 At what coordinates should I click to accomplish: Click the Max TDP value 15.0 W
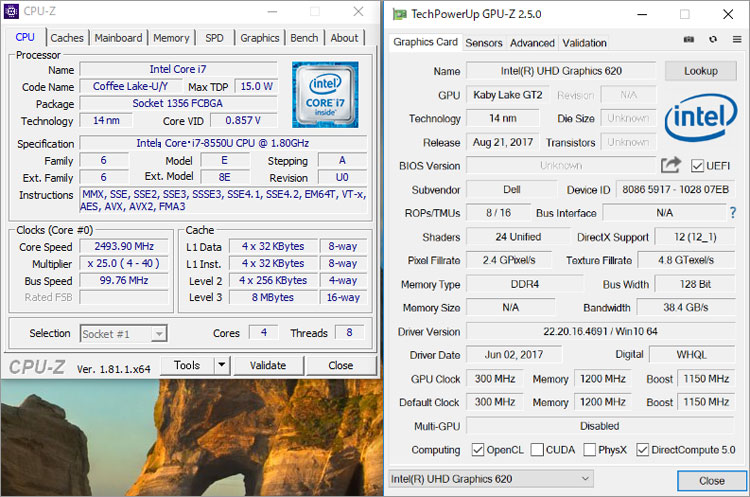[256, 86]
